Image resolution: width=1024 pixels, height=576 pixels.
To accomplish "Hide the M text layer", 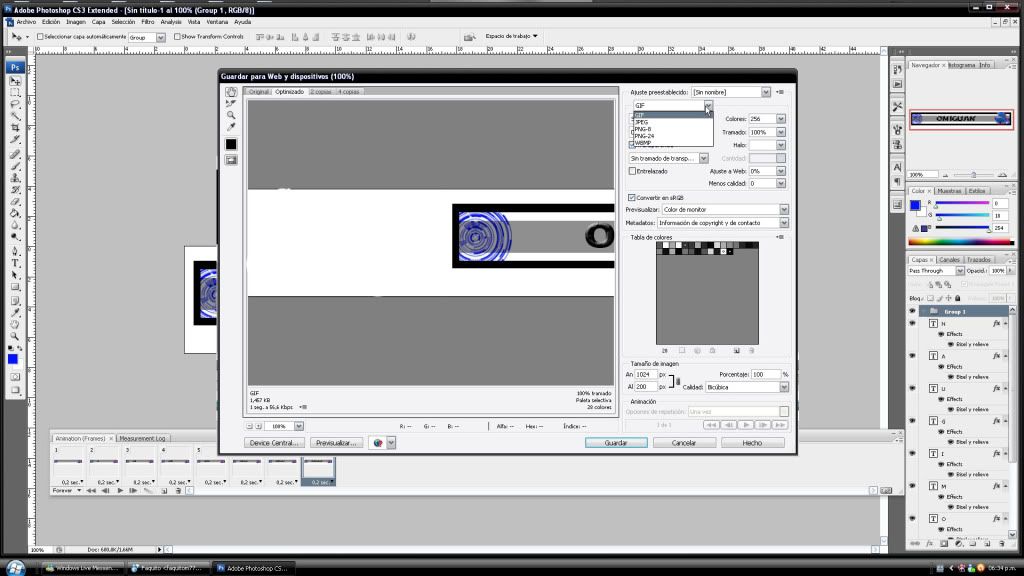I will pyautogui.click(x=912, y=486).
